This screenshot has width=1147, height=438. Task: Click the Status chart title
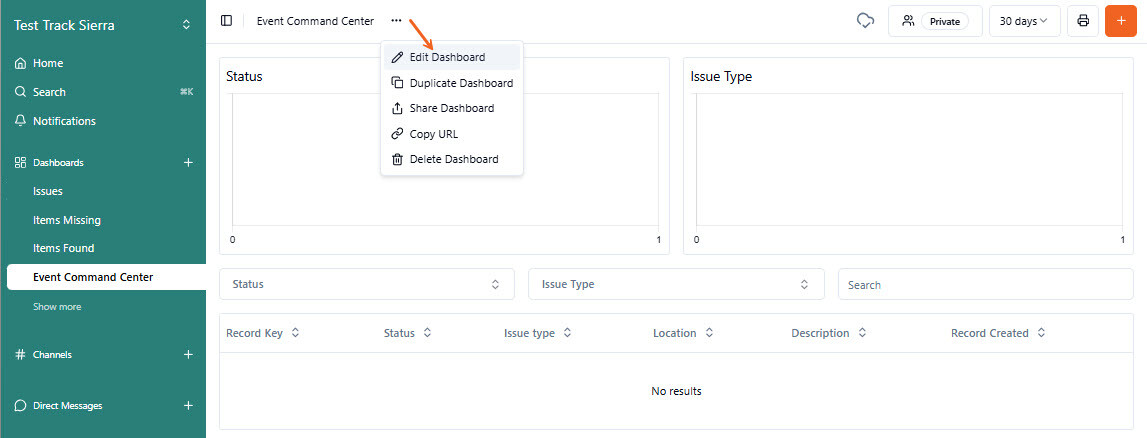(244, 76)
